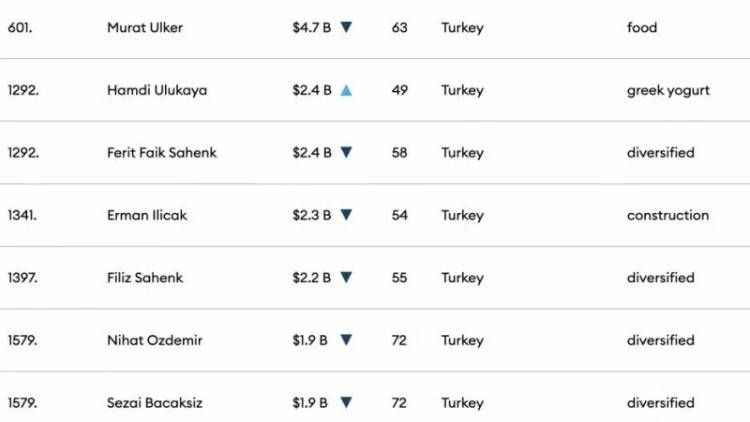Select Filiz Sahenk in the list
Image resolution: width=750 pixels, height=422 pixels.
click(x=145, y=278)
